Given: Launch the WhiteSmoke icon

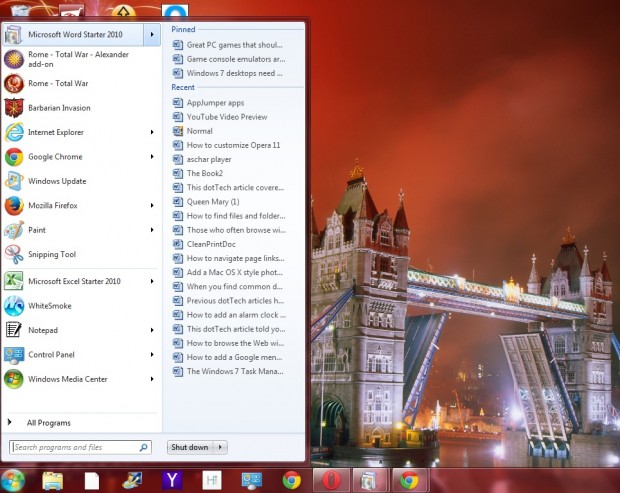Looking at the screenshot, I should pos(14,306).
